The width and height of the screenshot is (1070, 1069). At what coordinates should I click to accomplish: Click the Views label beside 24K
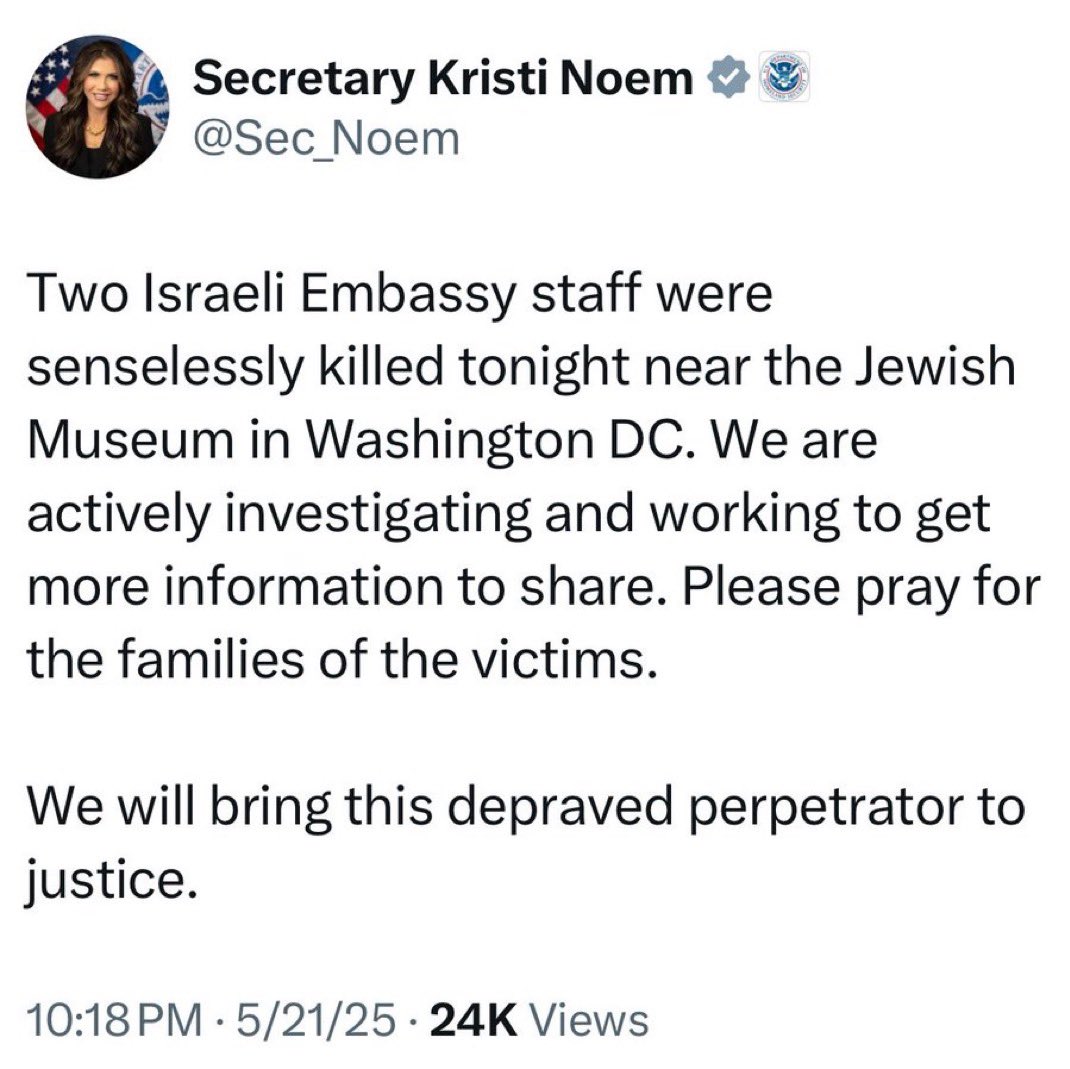[587, 1021]
